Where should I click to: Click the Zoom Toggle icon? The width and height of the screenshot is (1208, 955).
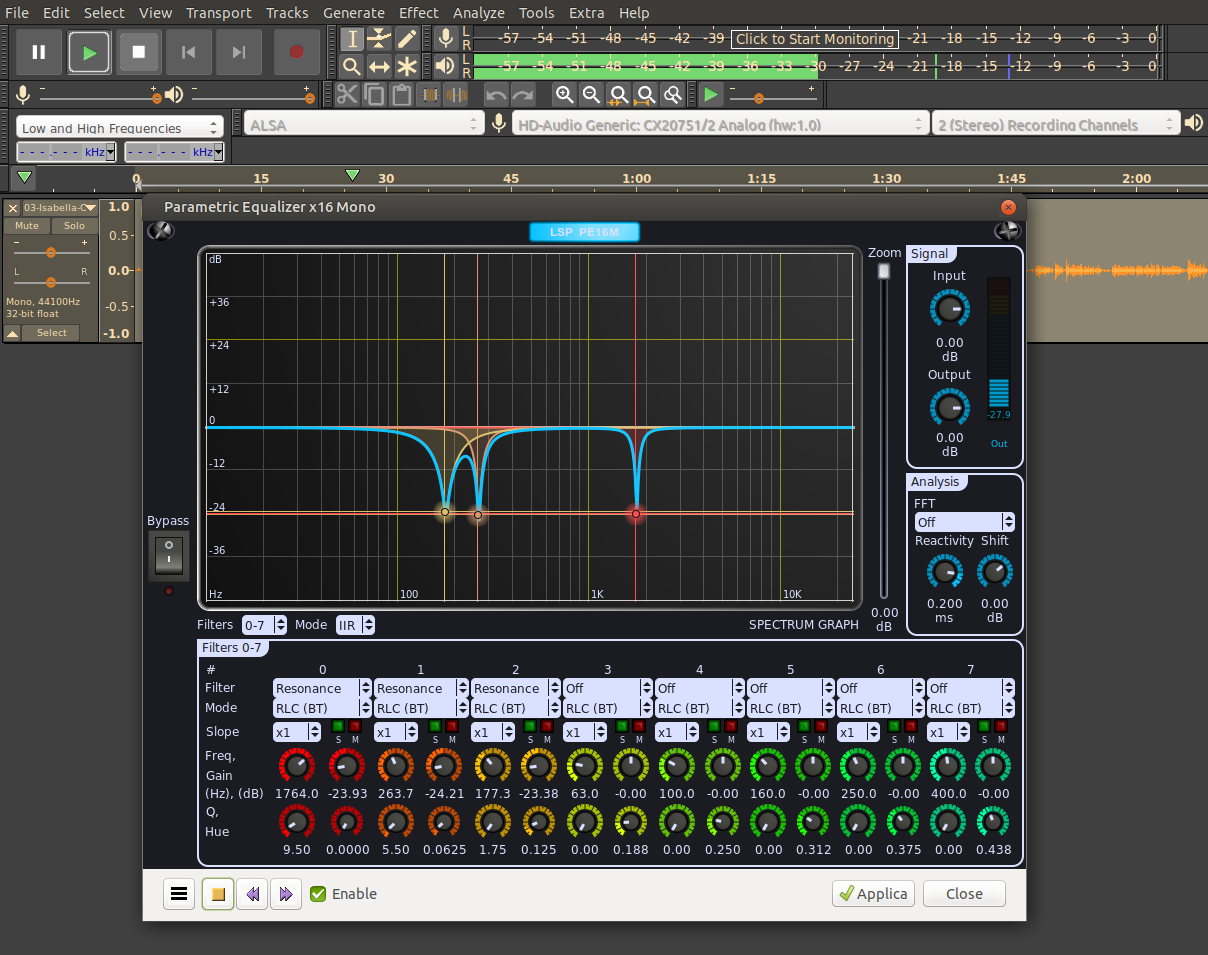click(x=673, y=95)
